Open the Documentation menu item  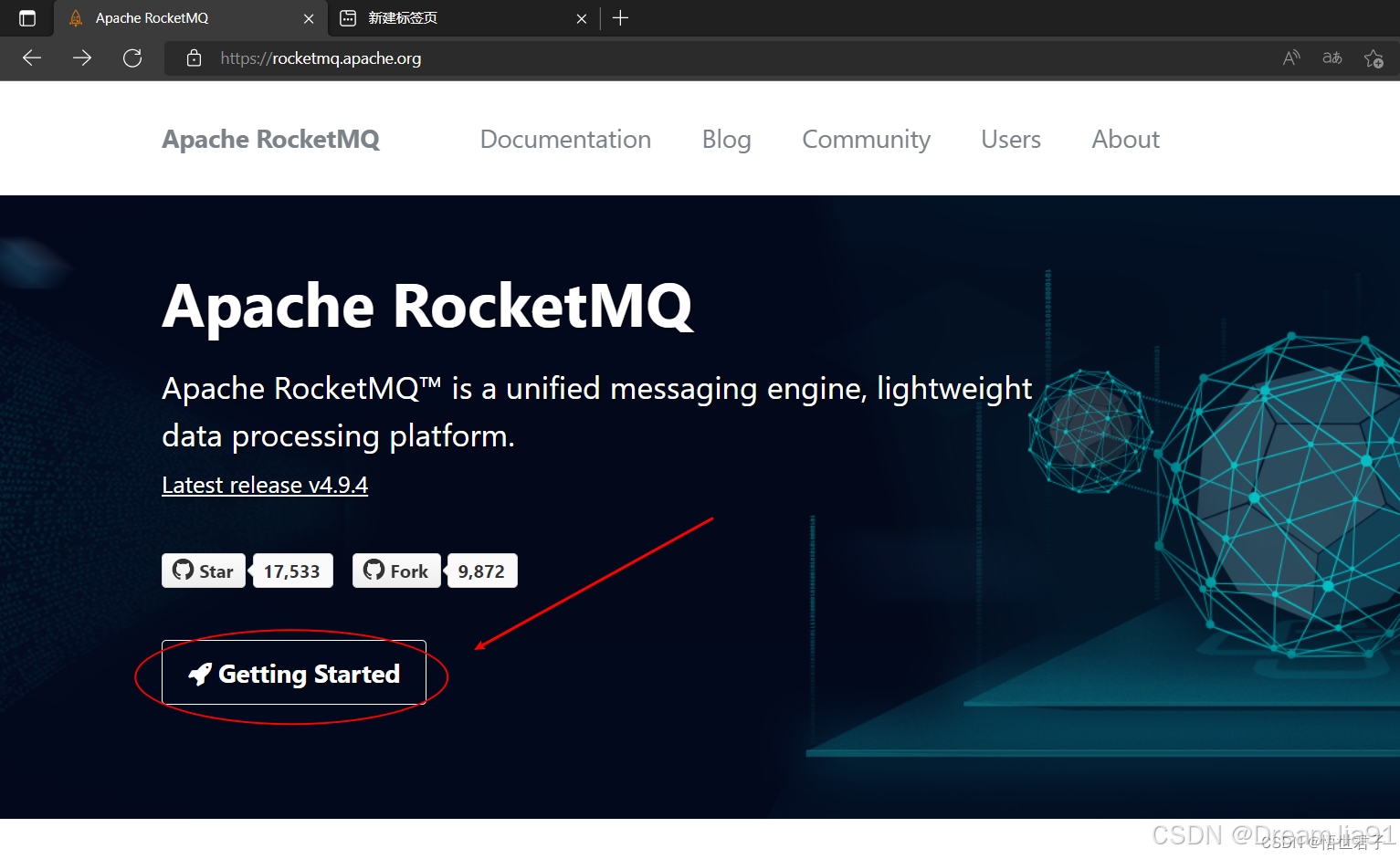tap(565, 139)
